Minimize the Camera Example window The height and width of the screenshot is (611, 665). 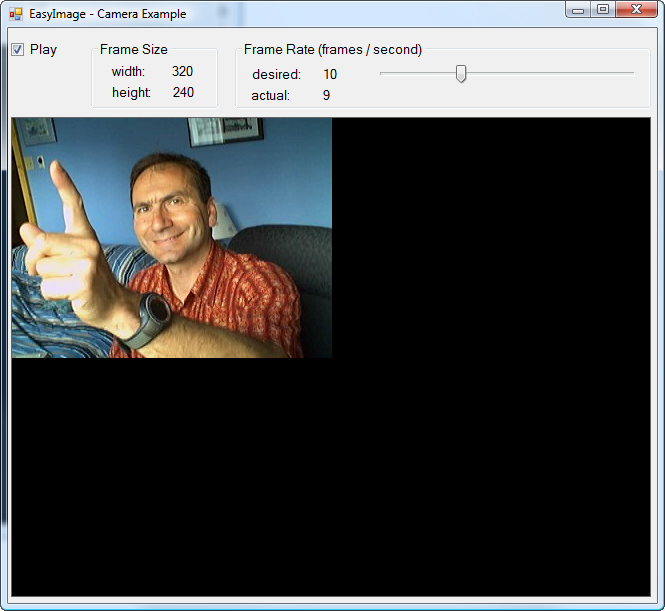pyautogui.click(x=578, y=10)
